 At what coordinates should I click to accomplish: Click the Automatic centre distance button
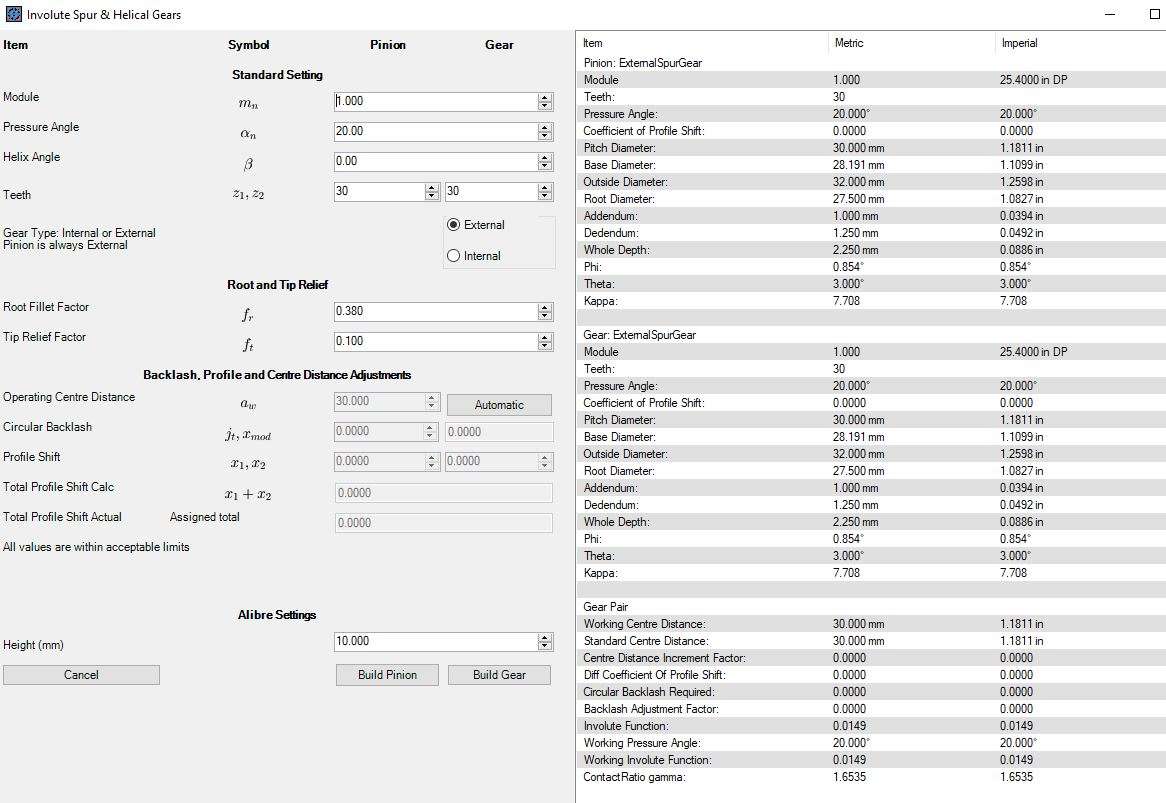(x=499, y=404)
